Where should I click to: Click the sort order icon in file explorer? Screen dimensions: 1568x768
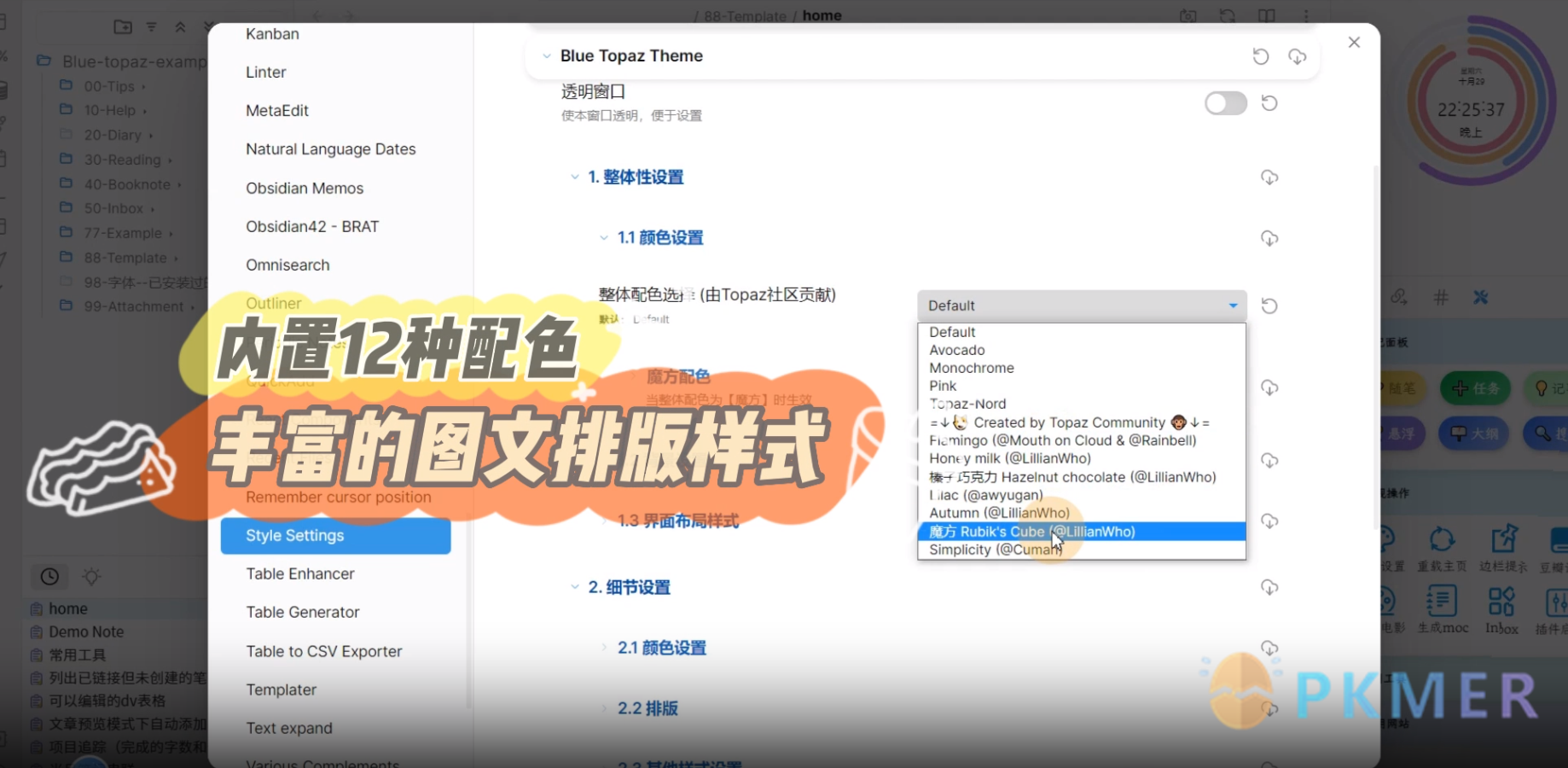(151, 27)
